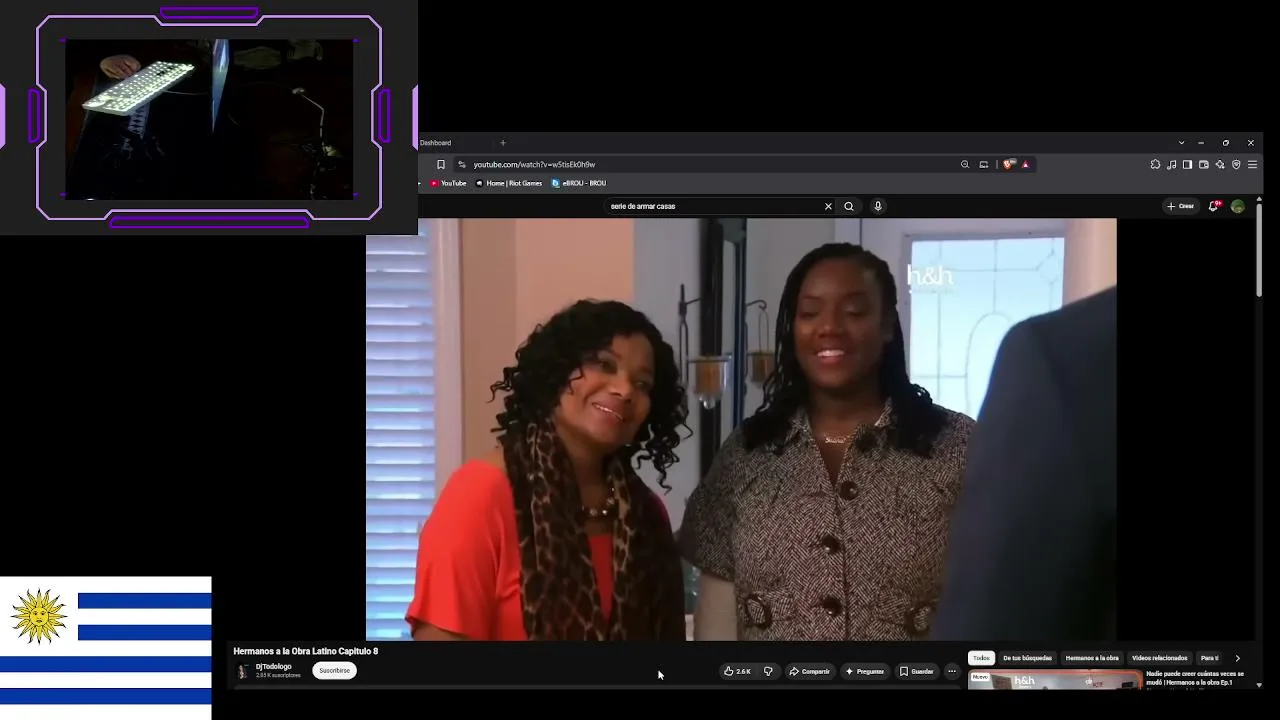The image size is (1280, 720).
Task: Click the Guardar save button
Action: [916, 671]
